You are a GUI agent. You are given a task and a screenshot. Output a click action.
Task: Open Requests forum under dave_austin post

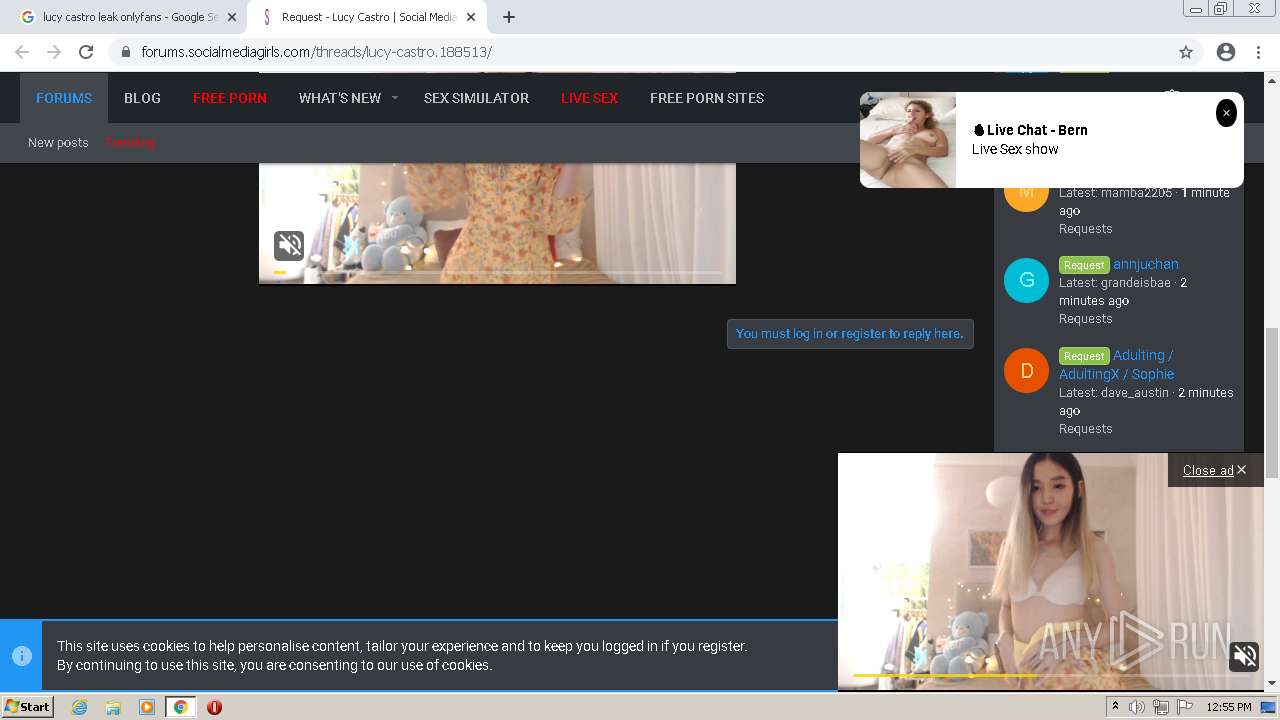[x=1086, y=429]
